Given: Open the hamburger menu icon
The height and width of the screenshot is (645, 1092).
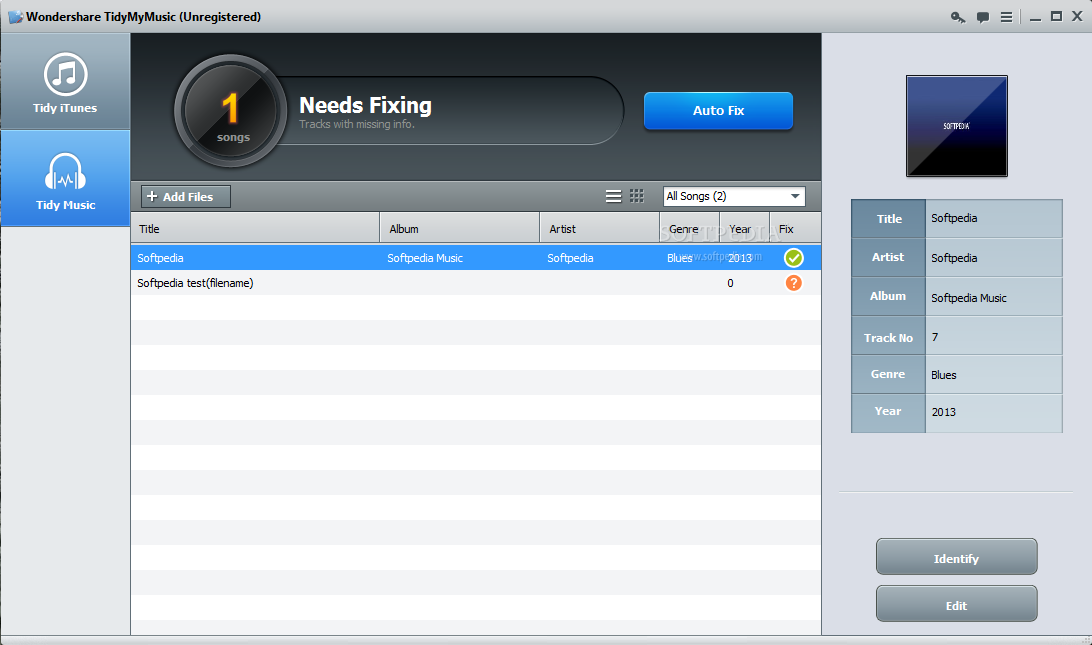Looking at the screenshot, I should click(x=1006, y=17).
